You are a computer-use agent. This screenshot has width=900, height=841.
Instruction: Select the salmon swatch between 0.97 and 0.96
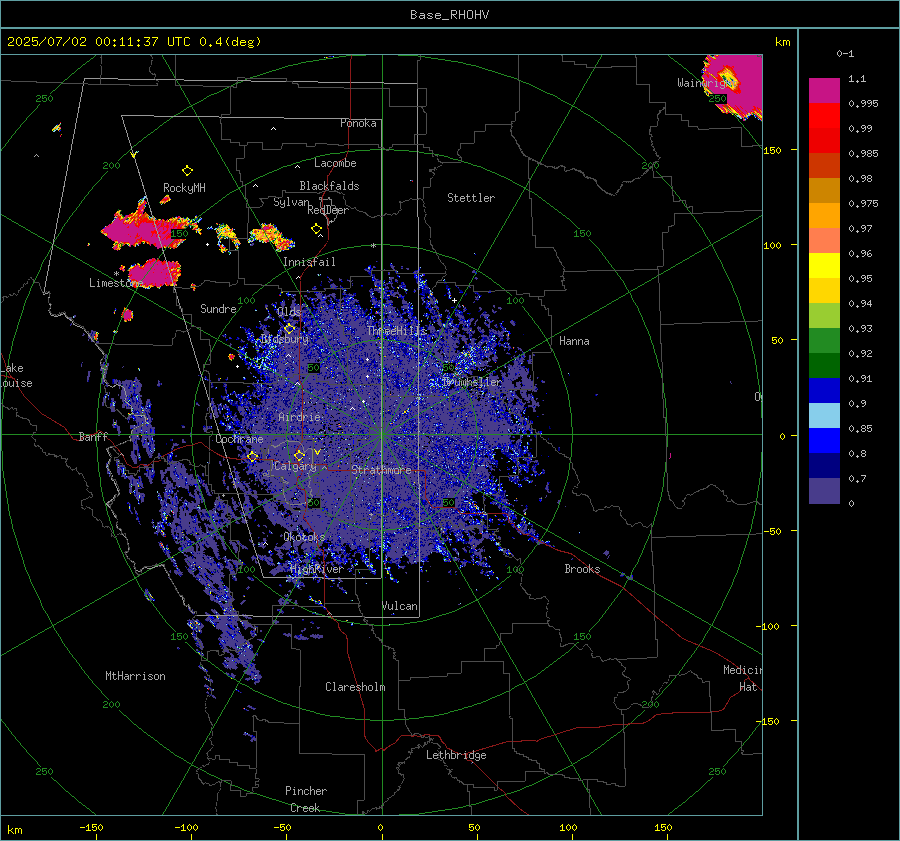[x=824, y=241]
